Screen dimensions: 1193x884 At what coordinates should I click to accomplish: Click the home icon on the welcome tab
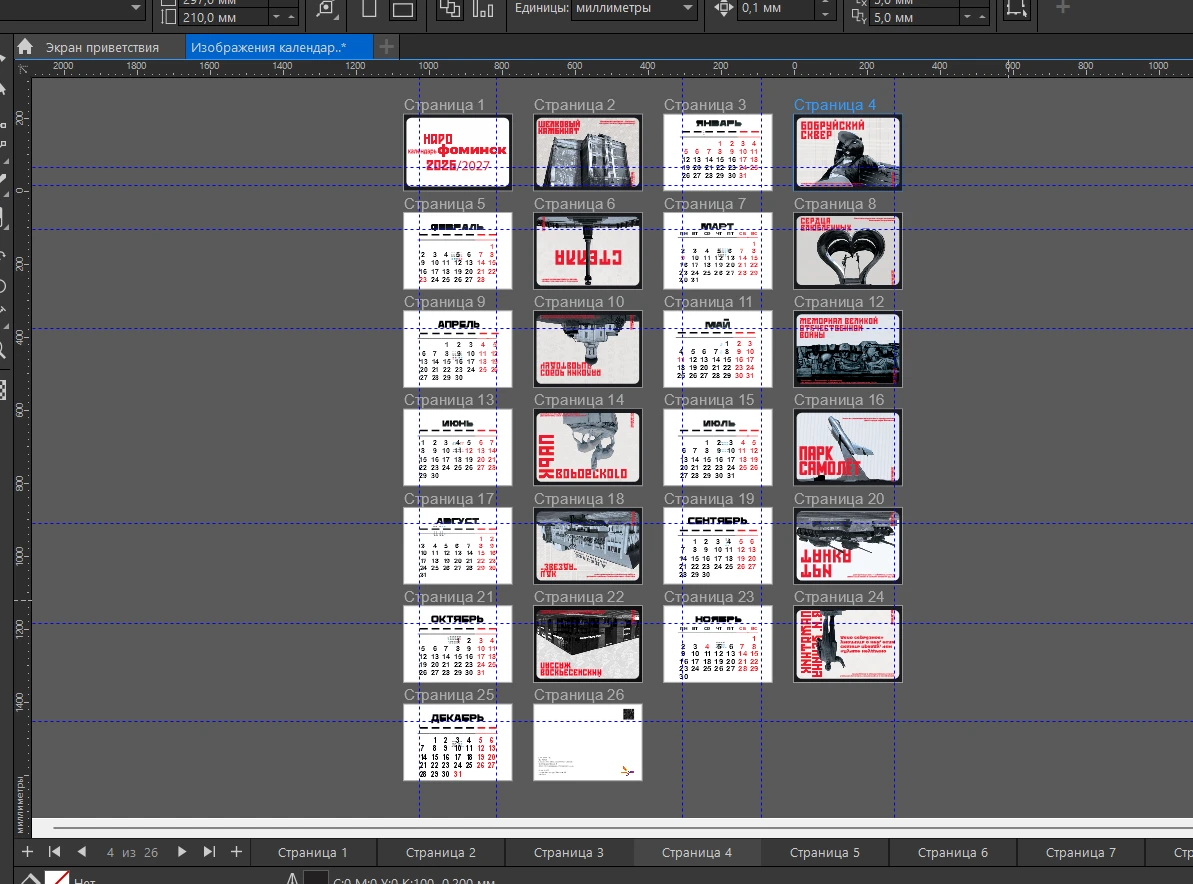tap(25, 47)
